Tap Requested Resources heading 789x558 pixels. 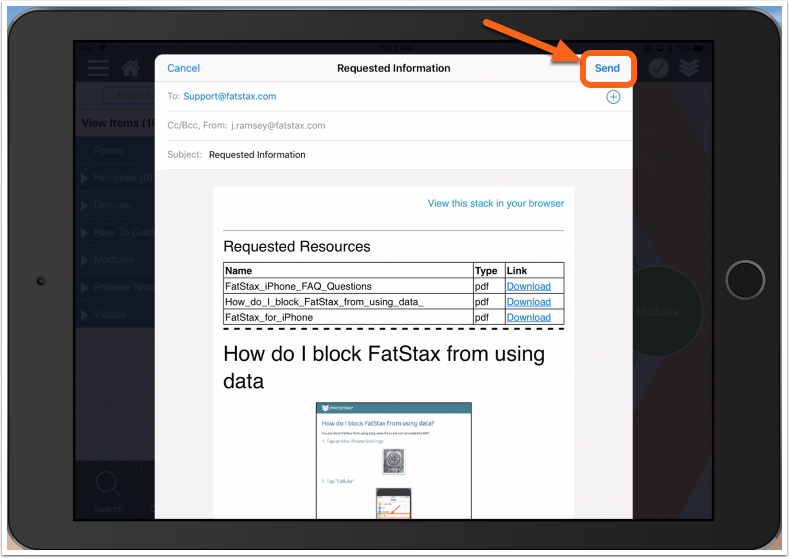click(x=297, y=247)
